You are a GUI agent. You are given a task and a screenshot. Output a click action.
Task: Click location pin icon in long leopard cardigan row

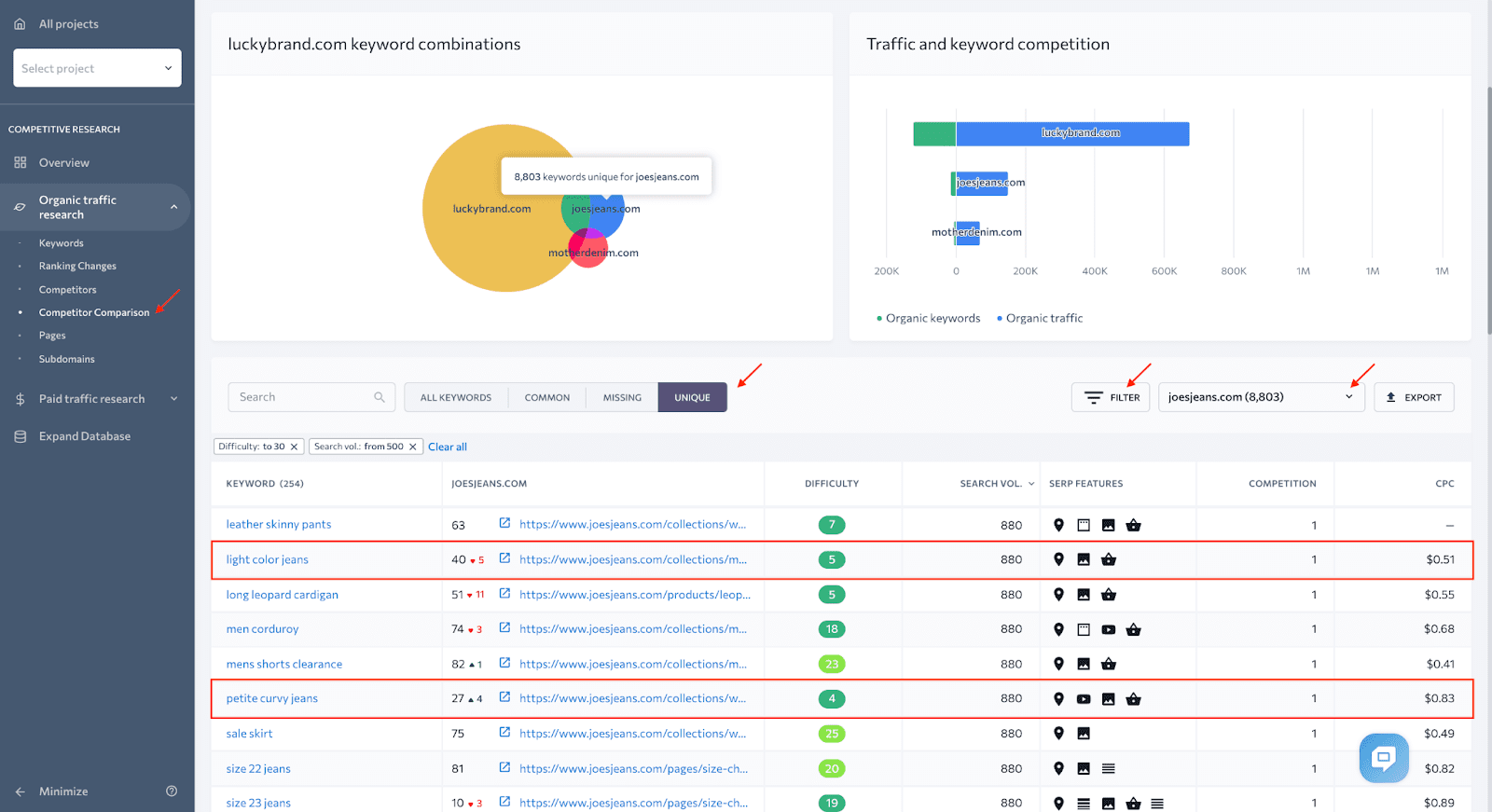1058,595
